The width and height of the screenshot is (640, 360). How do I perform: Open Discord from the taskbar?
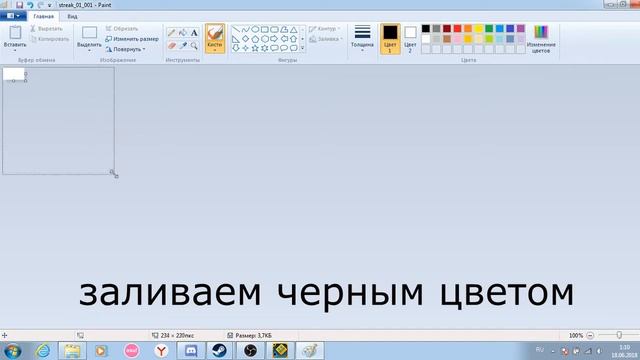(x=191, y=351)
